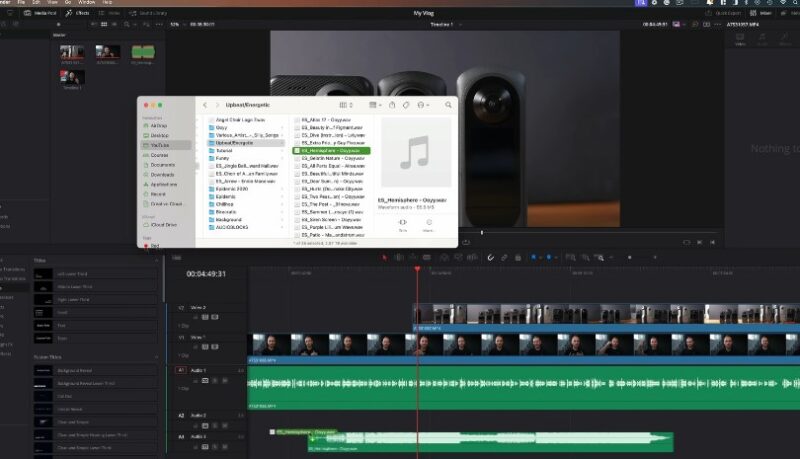Select the green audio clip in media pool
Viewport: 800px width, 459px height.
(143, 52)
